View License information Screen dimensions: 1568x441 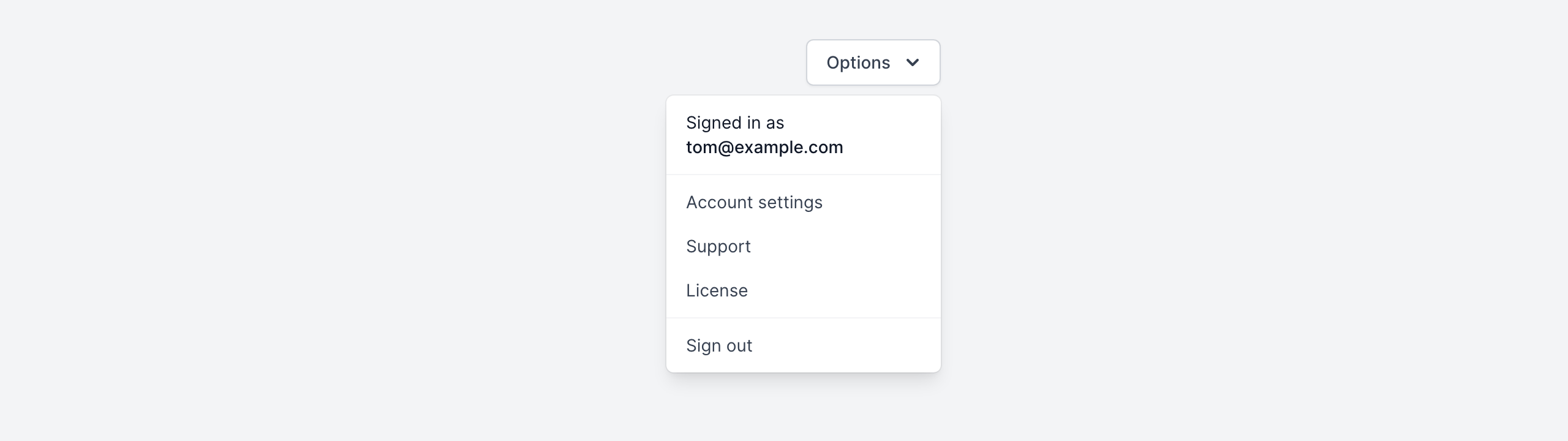pos(717,290)
